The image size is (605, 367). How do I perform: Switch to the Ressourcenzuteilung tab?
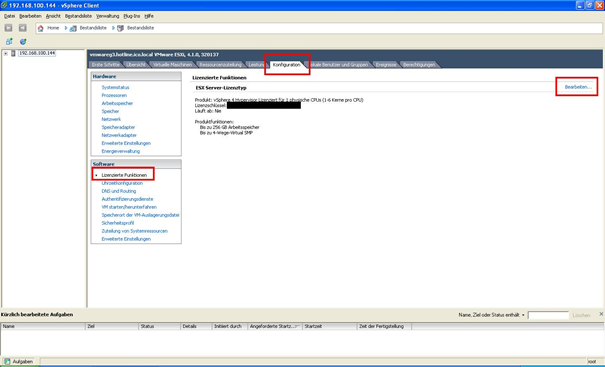220,65
